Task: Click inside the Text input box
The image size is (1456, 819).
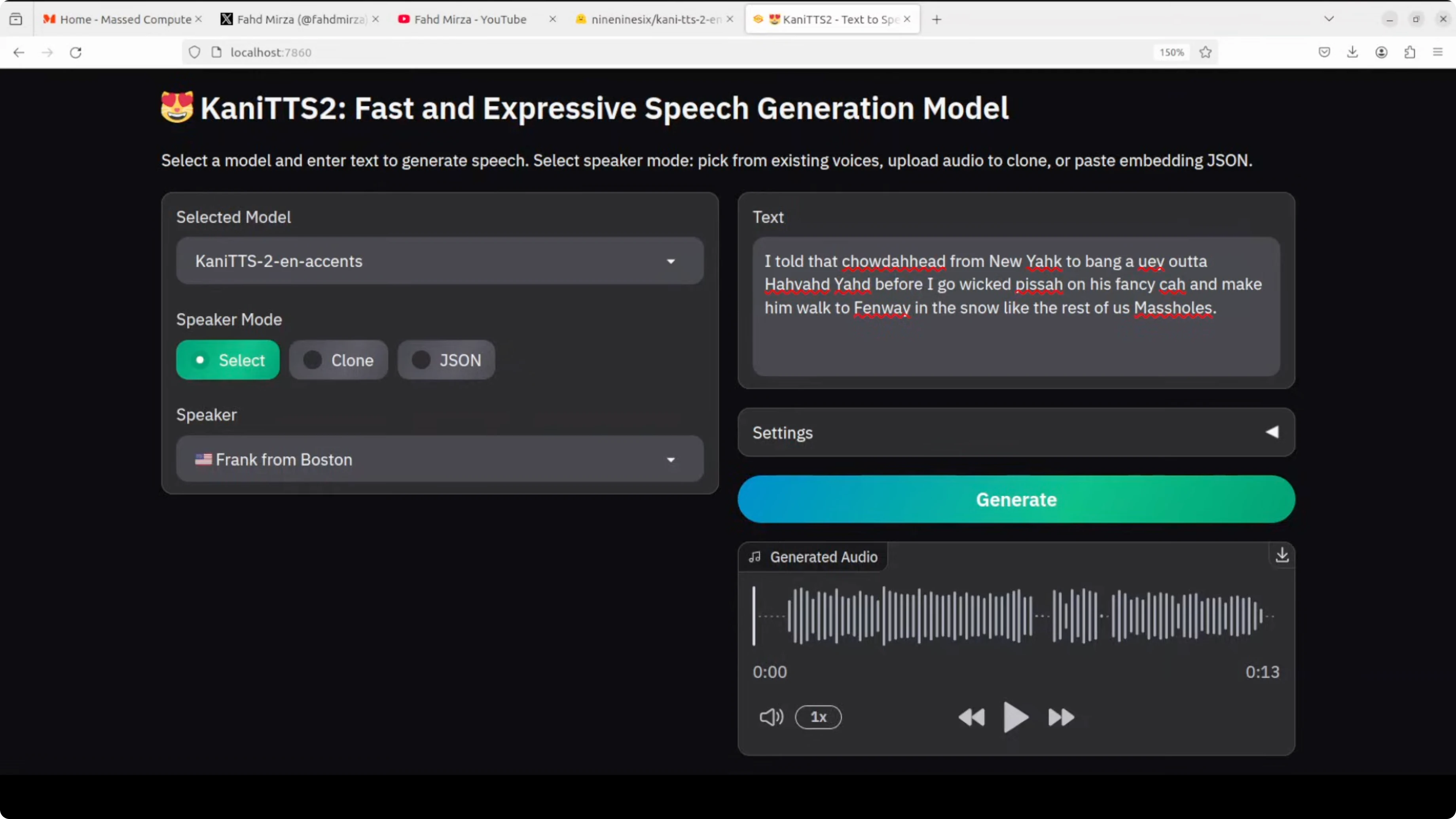Action: pos(1016,308)
